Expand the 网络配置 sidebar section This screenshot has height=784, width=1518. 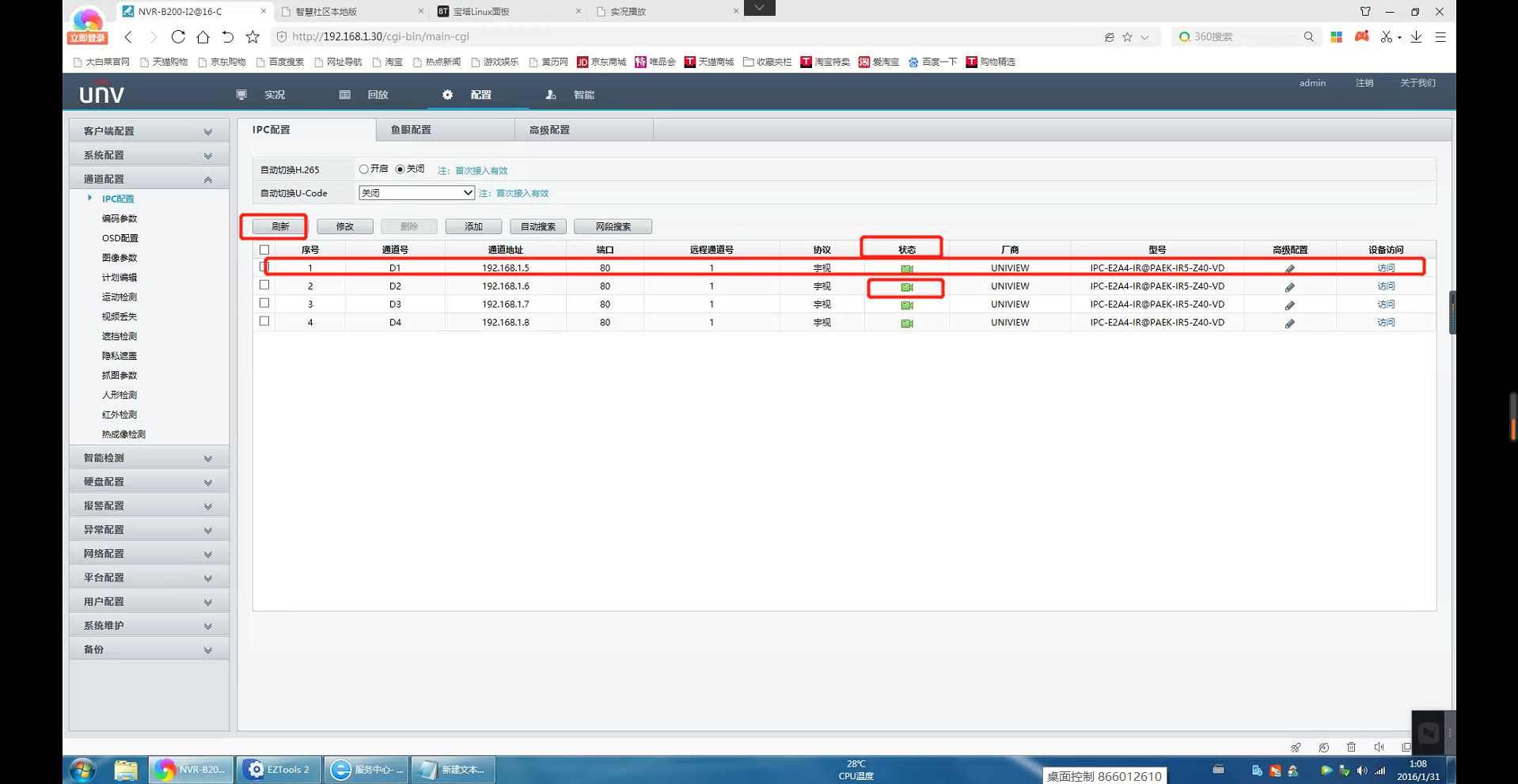click(x=148, y=554)
